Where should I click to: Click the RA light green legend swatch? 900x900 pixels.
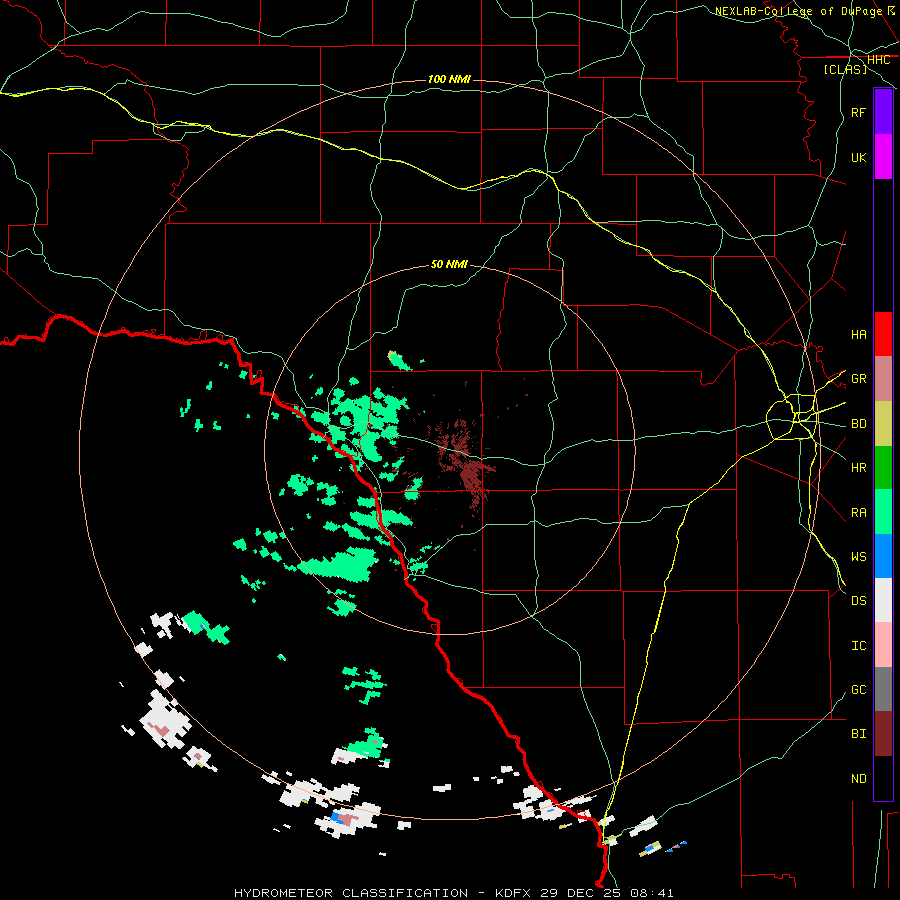click(883, 512)
